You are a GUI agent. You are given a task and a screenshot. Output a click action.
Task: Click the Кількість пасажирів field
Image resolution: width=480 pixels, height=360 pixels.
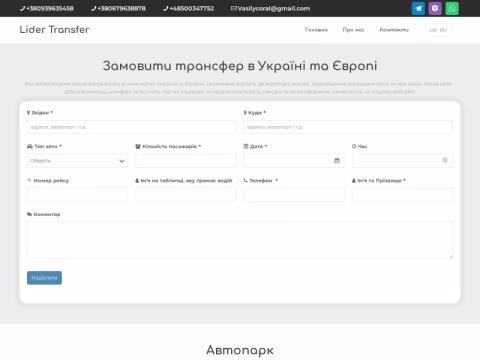pos(186,161)
